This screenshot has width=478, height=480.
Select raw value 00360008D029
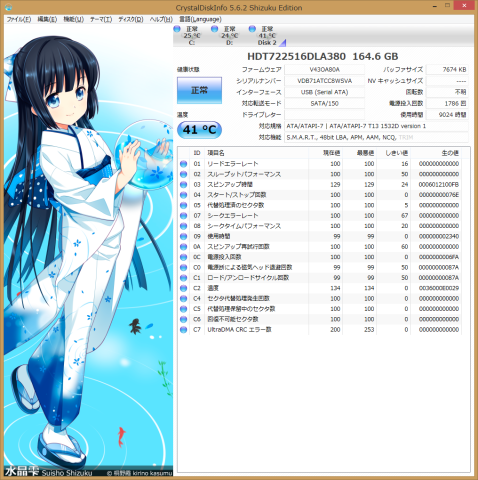[439, 288]
